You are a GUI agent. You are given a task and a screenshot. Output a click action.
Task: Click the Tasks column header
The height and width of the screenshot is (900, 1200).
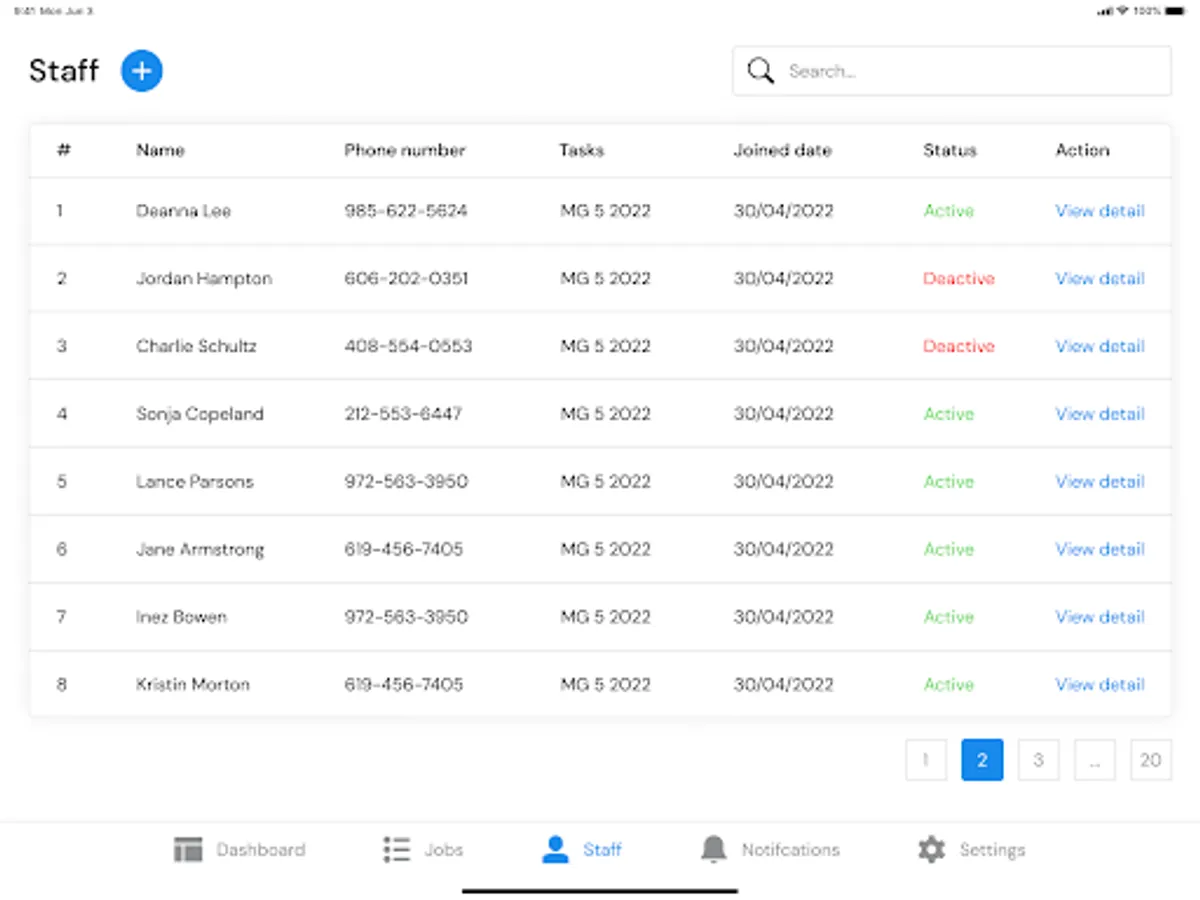pyautogui.click(x=582, y=150)
